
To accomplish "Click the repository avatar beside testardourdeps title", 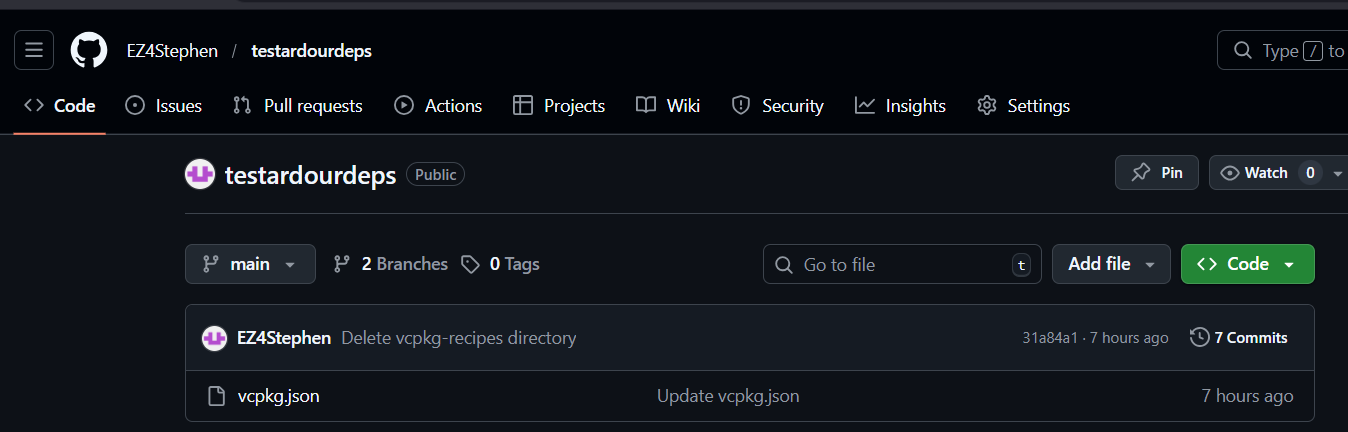I will coord(200,174).
